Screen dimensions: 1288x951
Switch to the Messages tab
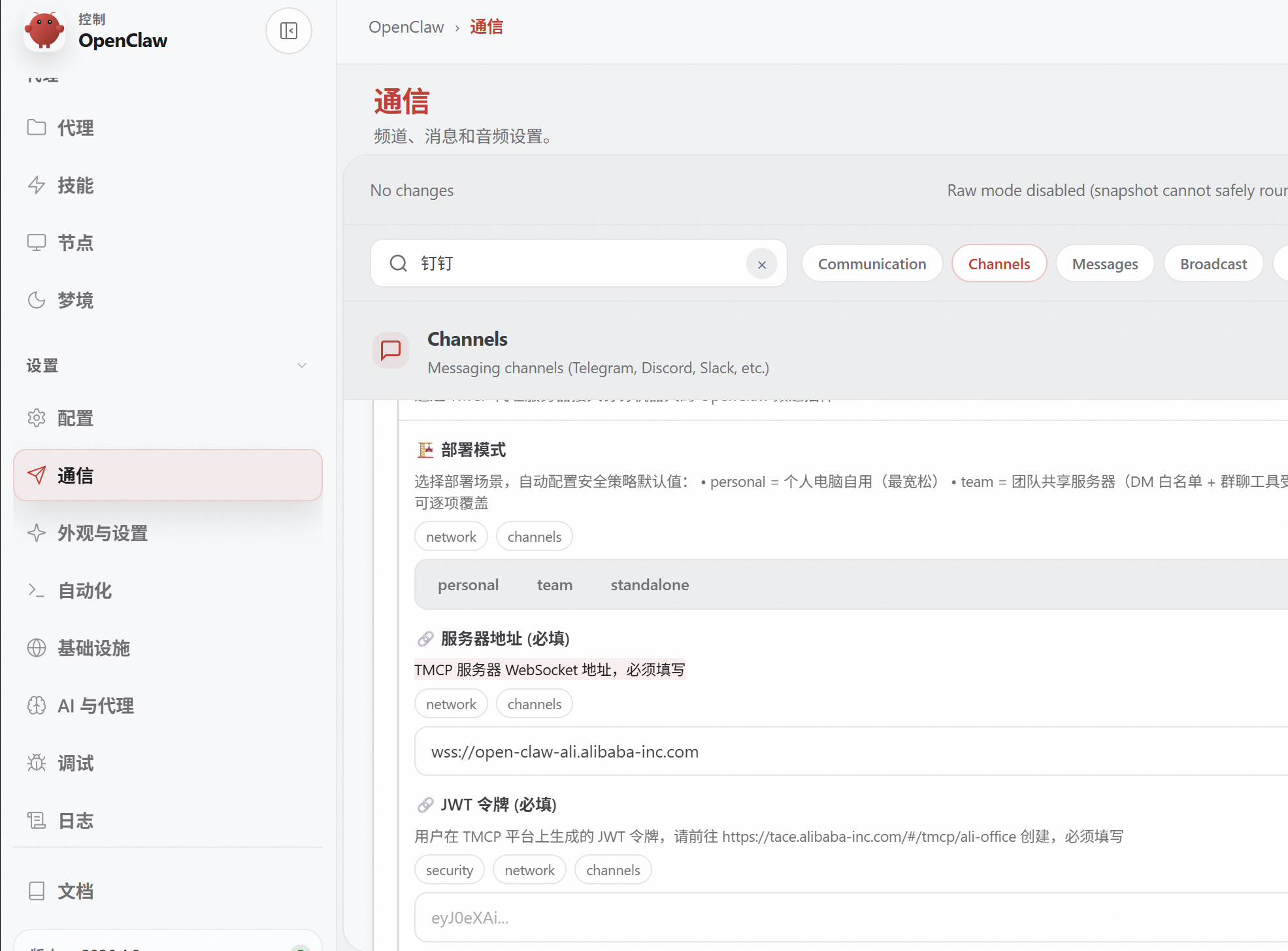point(1104,264)
